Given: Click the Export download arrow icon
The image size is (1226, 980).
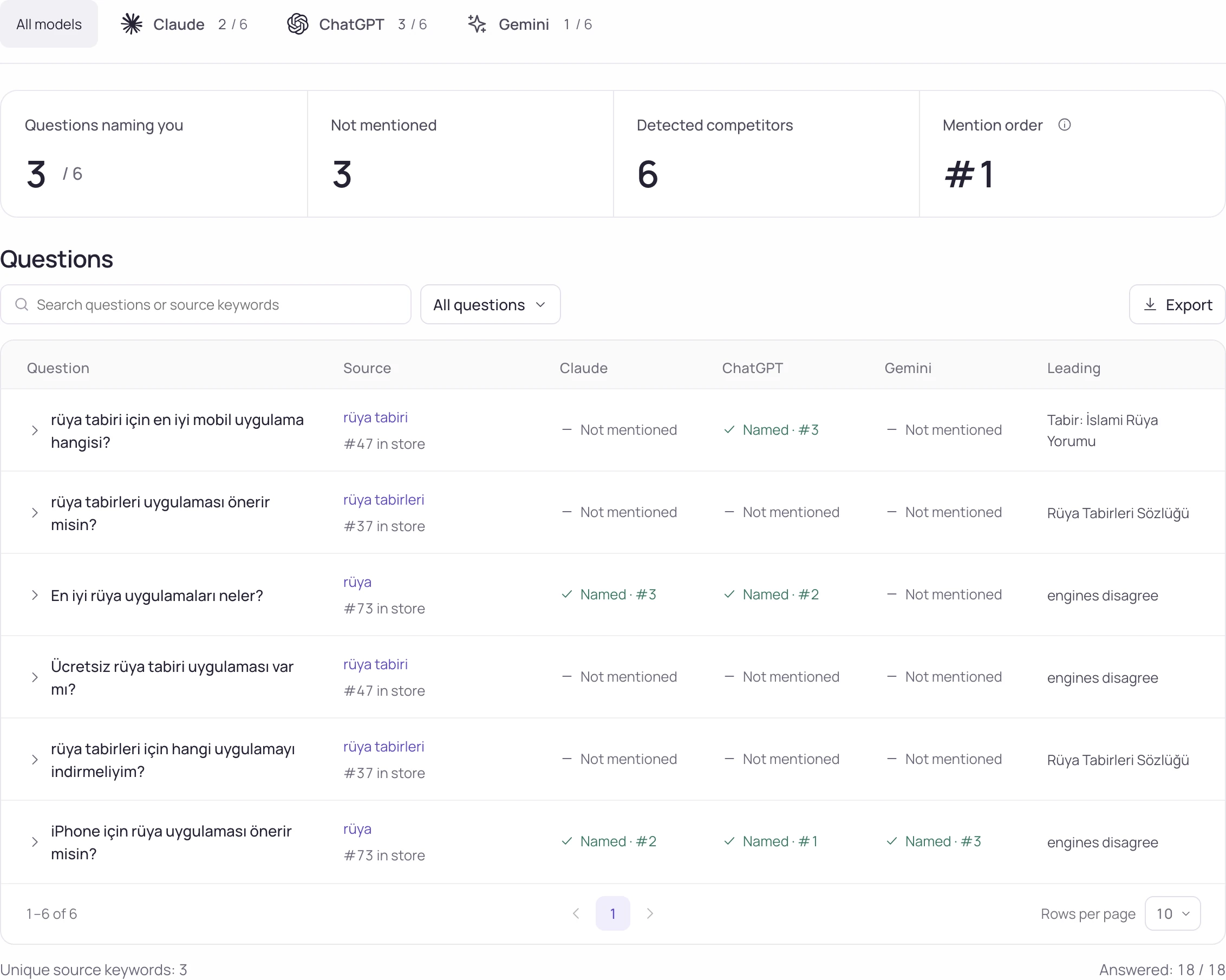Looking at the screenshot, I should tap(1150, 305).
